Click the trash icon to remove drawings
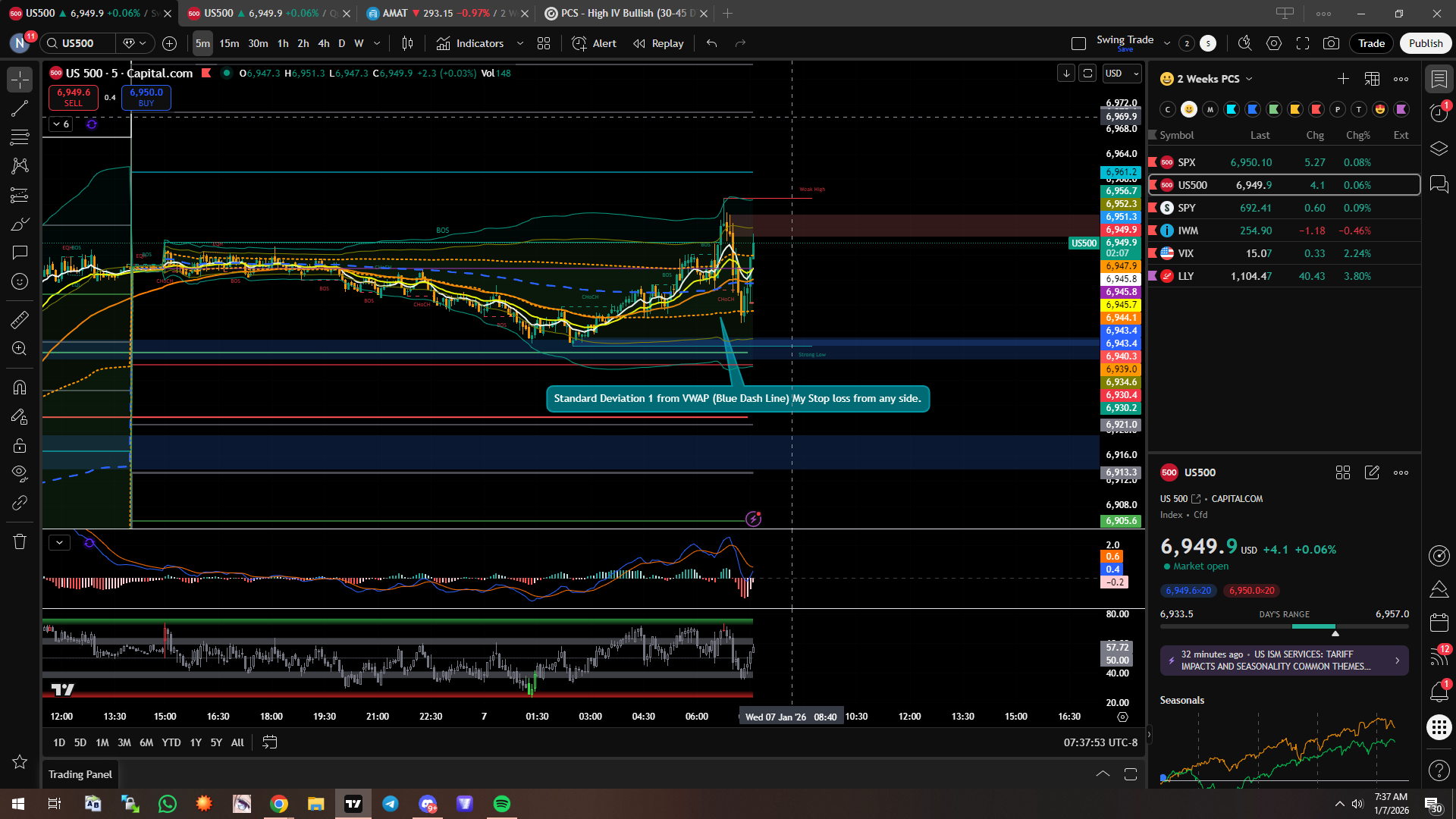This screenshot has width=1456, height=819. coord(20,541)
